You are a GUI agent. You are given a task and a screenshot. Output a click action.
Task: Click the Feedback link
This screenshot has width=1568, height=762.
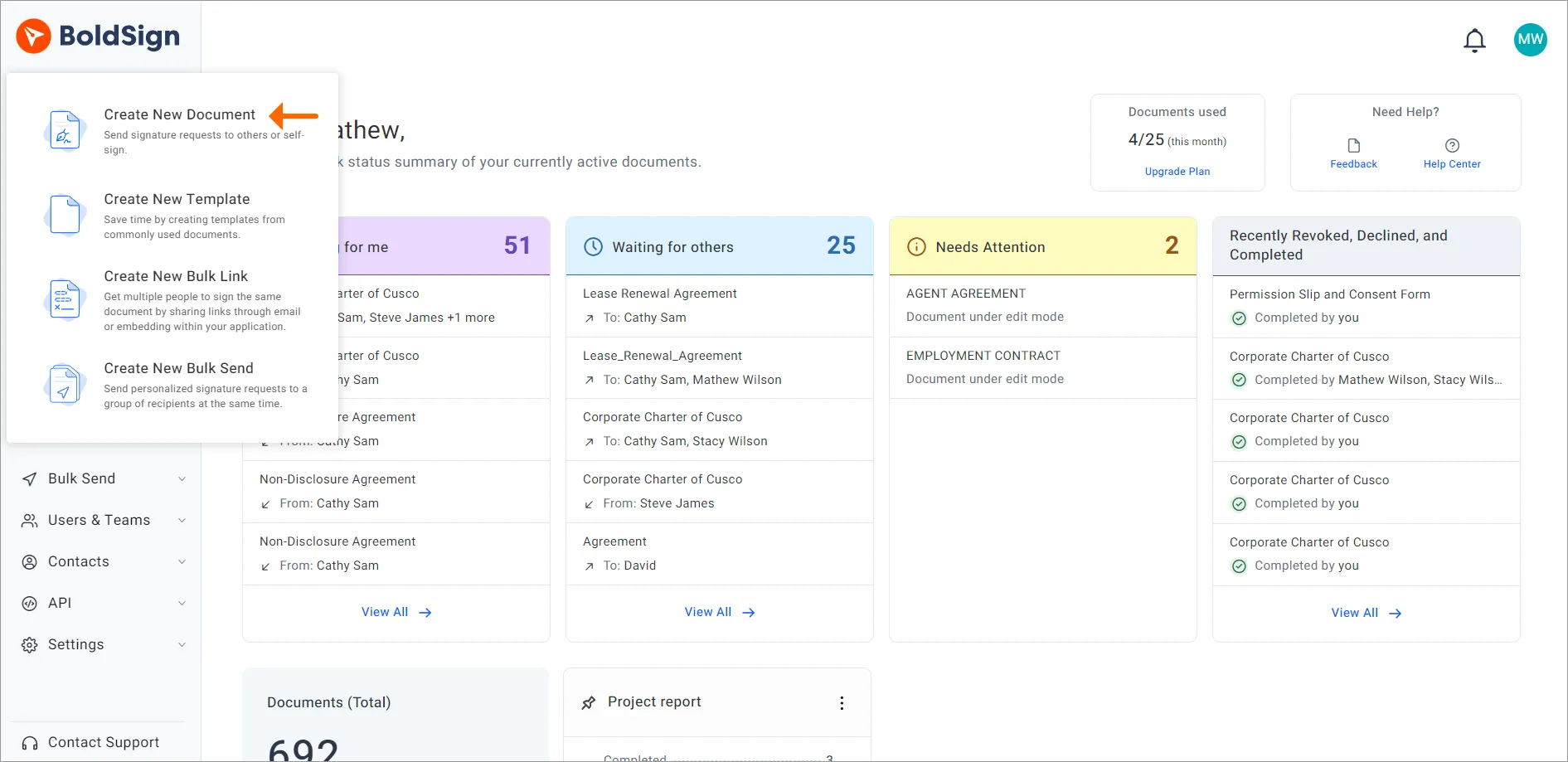point(1353,164)
